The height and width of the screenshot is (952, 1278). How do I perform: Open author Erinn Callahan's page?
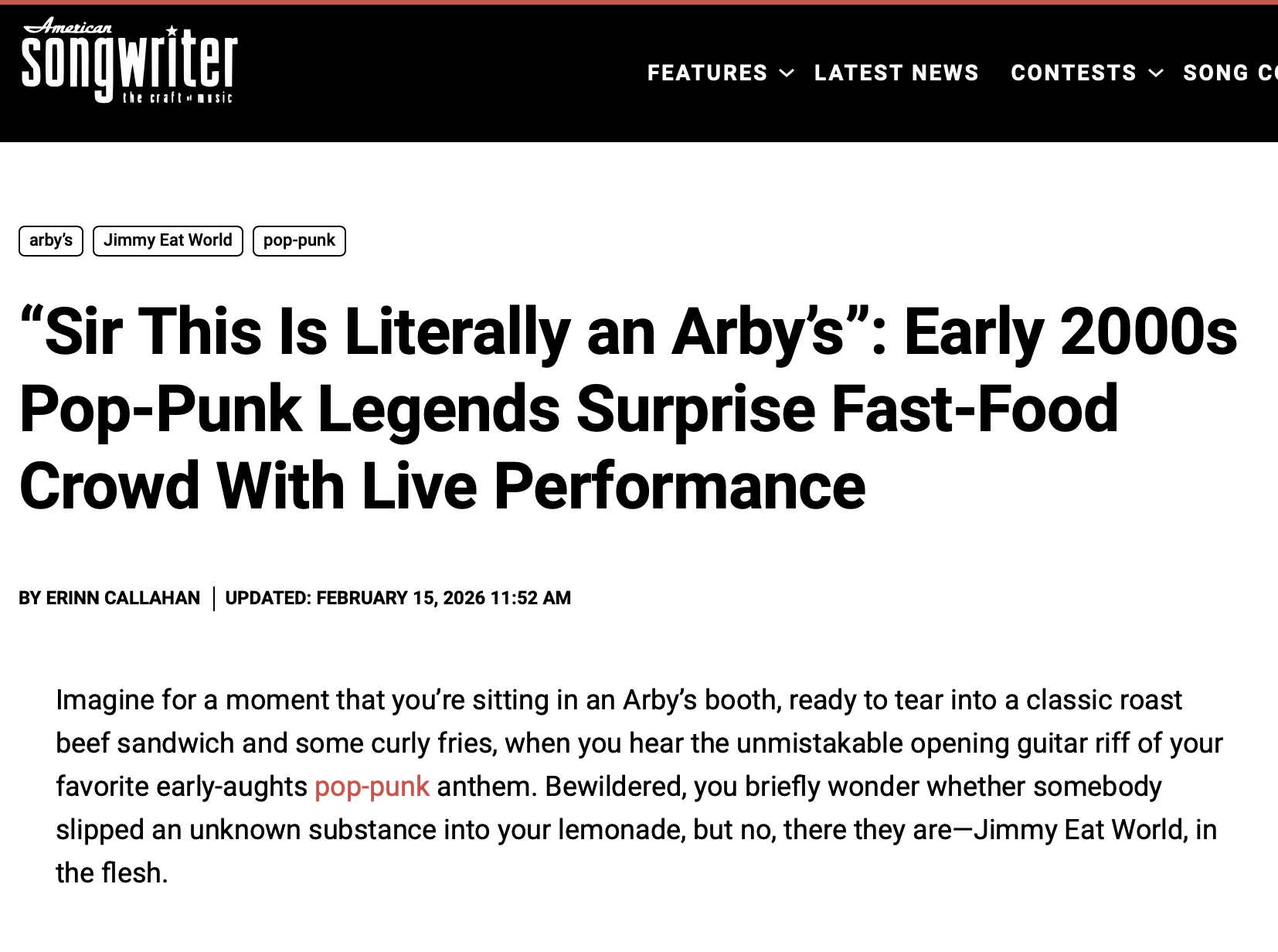point(123,598)
